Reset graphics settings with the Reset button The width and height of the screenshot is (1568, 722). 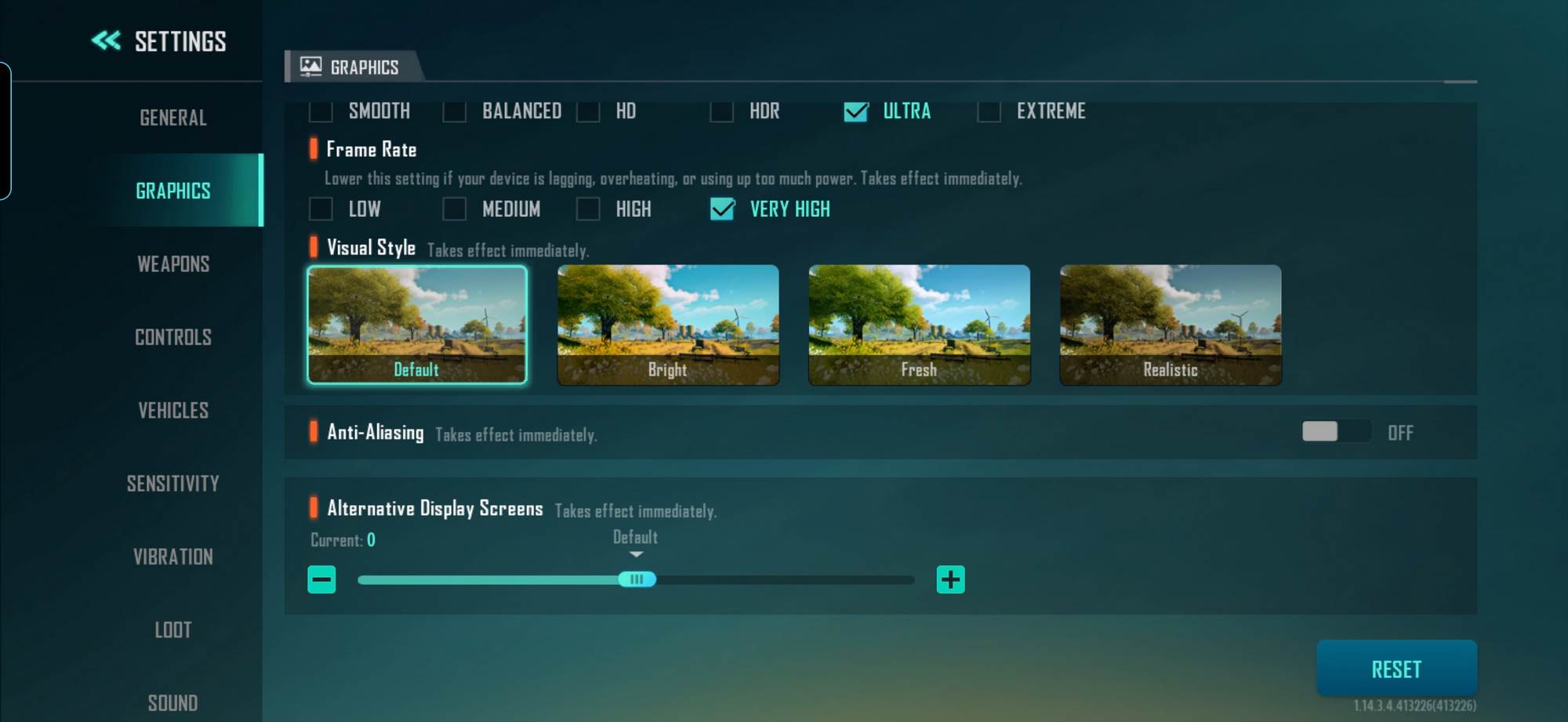tap(1396, 669)
